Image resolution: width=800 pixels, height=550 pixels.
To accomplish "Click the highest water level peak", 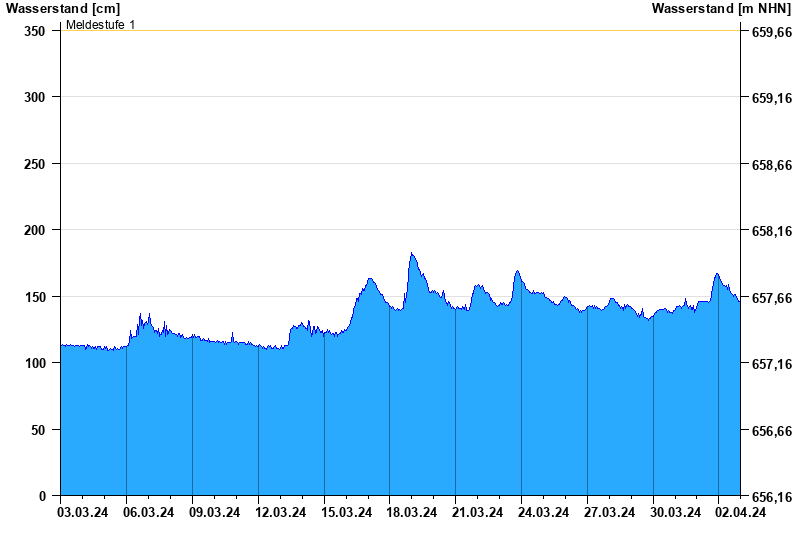I will [x=411, y=254].
